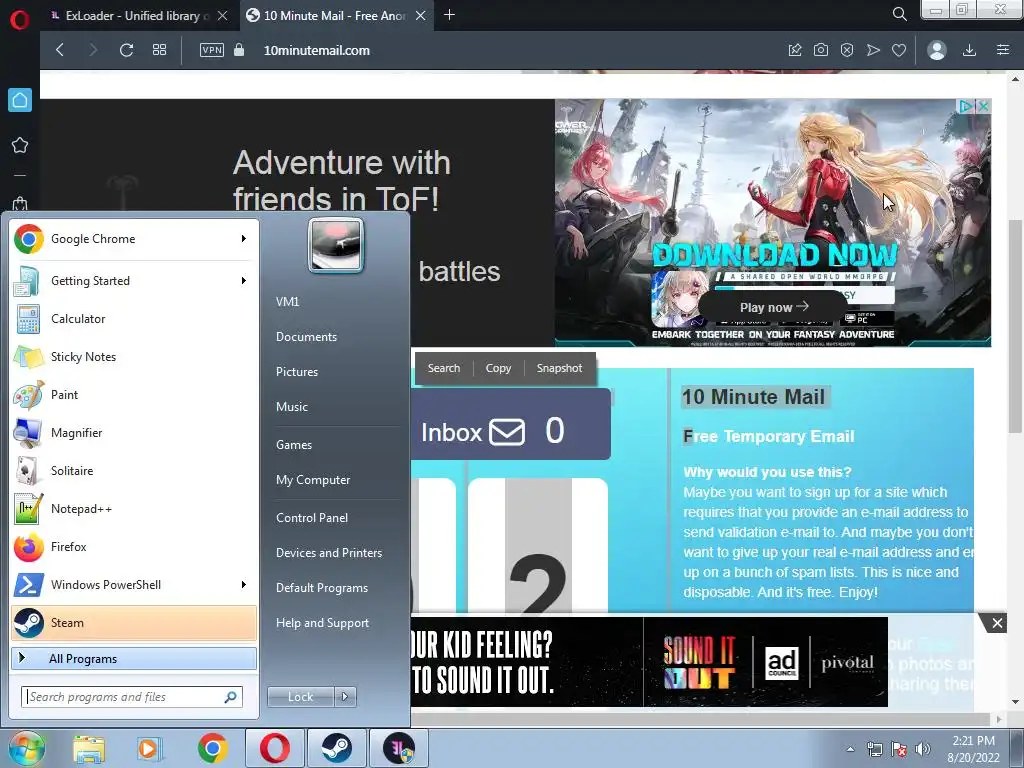Screen dimensions: 1024x768
Task: Open the Speed Dial grid icon
Action: [159, 50]
